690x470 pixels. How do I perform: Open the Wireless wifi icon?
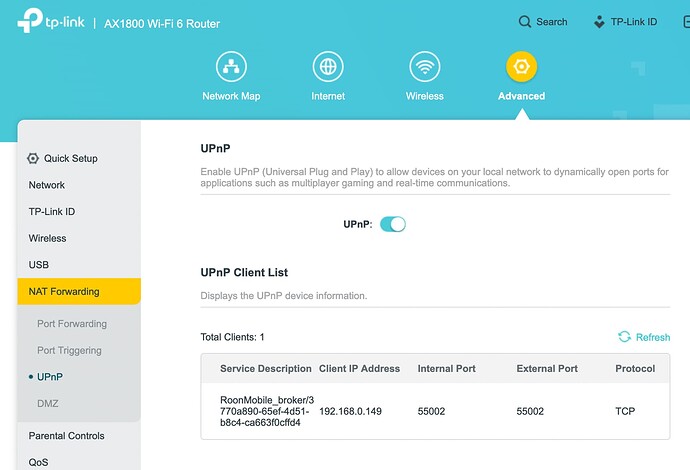(x=425, y=67)
